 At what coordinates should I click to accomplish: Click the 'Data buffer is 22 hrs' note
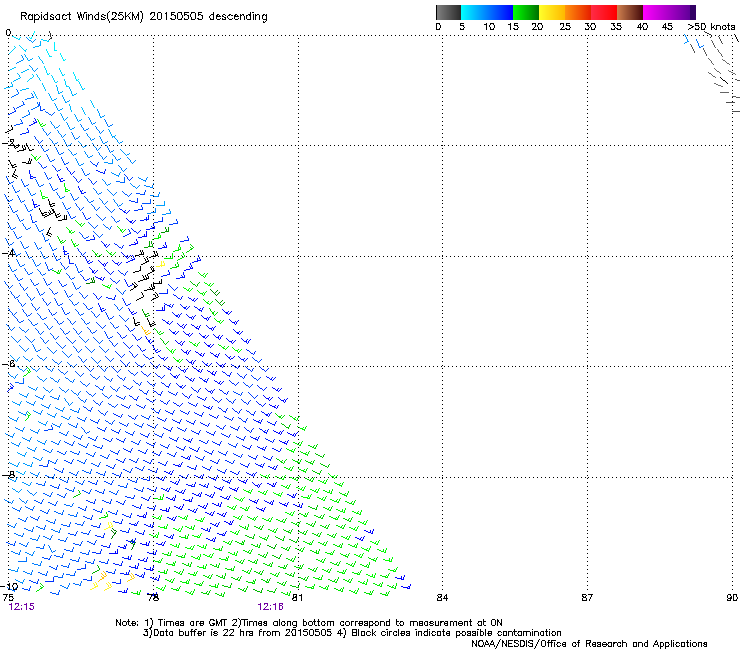click(352, 633)
